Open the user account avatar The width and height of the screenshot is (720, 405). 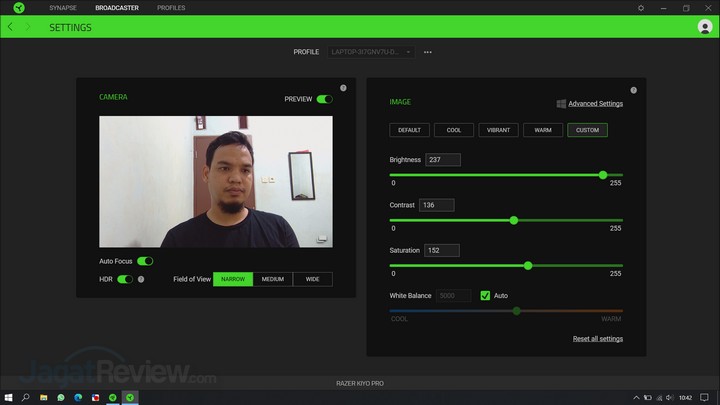coord(704,27)
